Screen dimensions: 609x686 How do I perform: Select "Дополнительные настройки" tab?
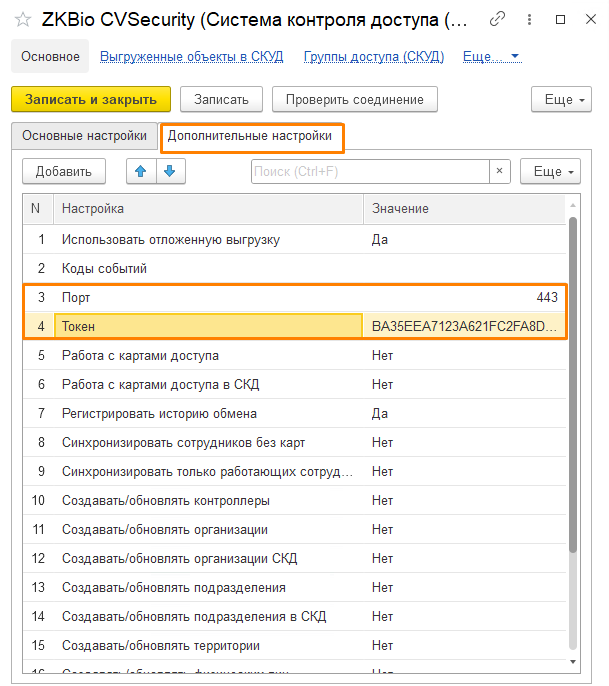point(250,135)
